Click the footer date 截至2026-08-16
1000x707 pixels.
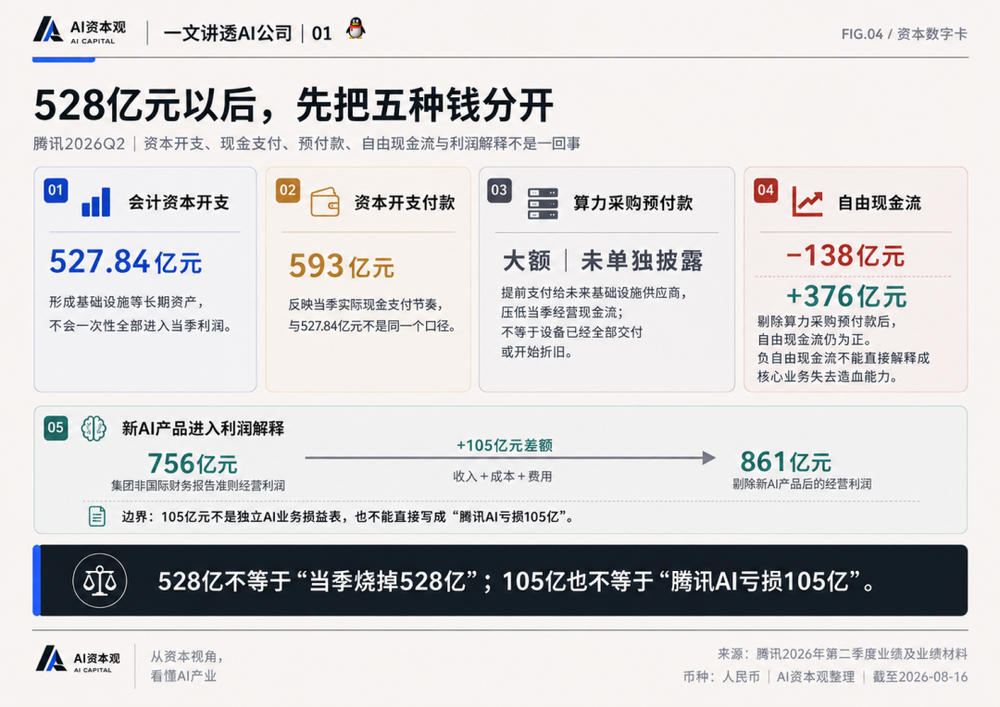click(920, 677)
